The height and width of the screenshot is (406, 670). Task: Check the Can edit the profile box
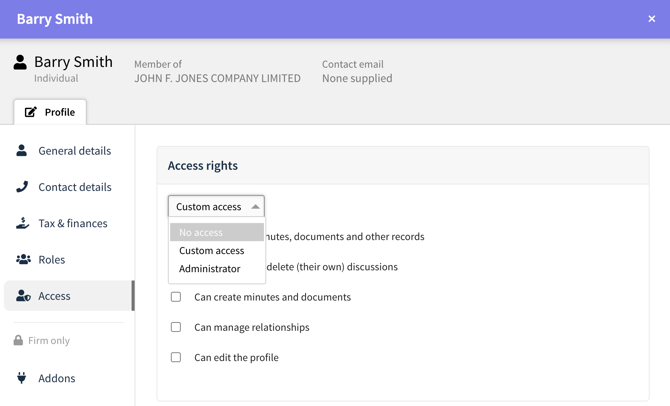point(176,357)
